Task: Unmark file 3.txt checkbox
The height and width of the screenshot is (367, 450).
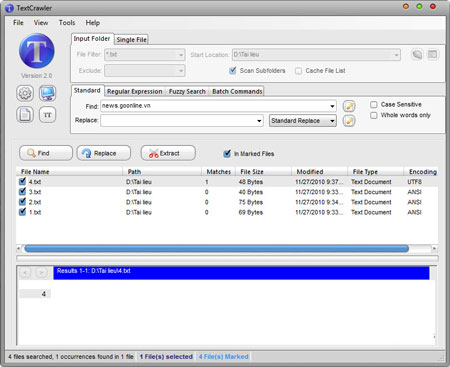Action: 22,192
